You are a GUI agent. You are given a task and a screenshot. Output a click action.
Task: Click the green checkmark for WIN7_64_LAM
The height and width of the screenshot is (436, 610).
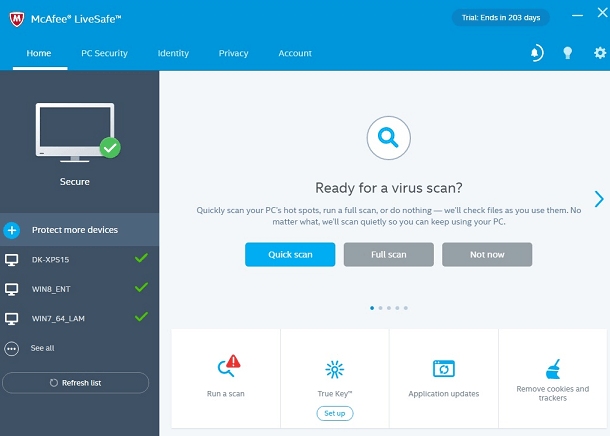coord(141,317)
